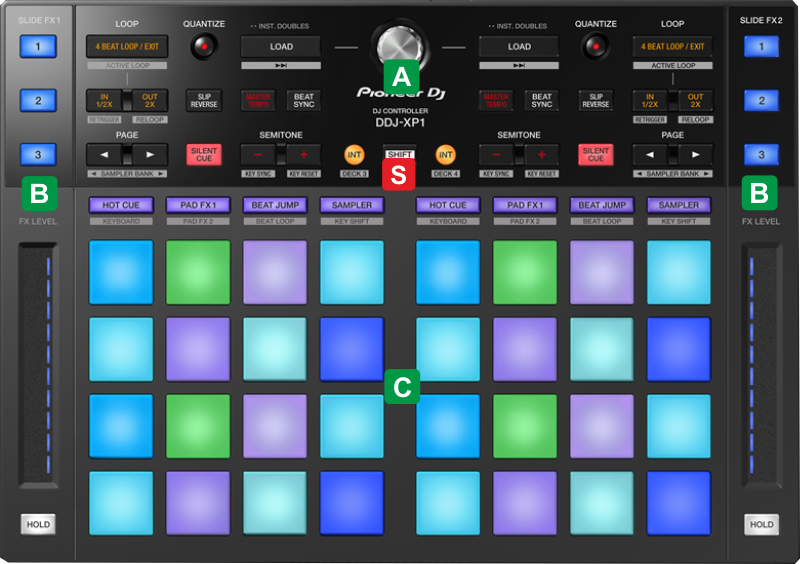
Task: Toggle SLIP REVERSE on the right deck
Action: tap(595, 100)
